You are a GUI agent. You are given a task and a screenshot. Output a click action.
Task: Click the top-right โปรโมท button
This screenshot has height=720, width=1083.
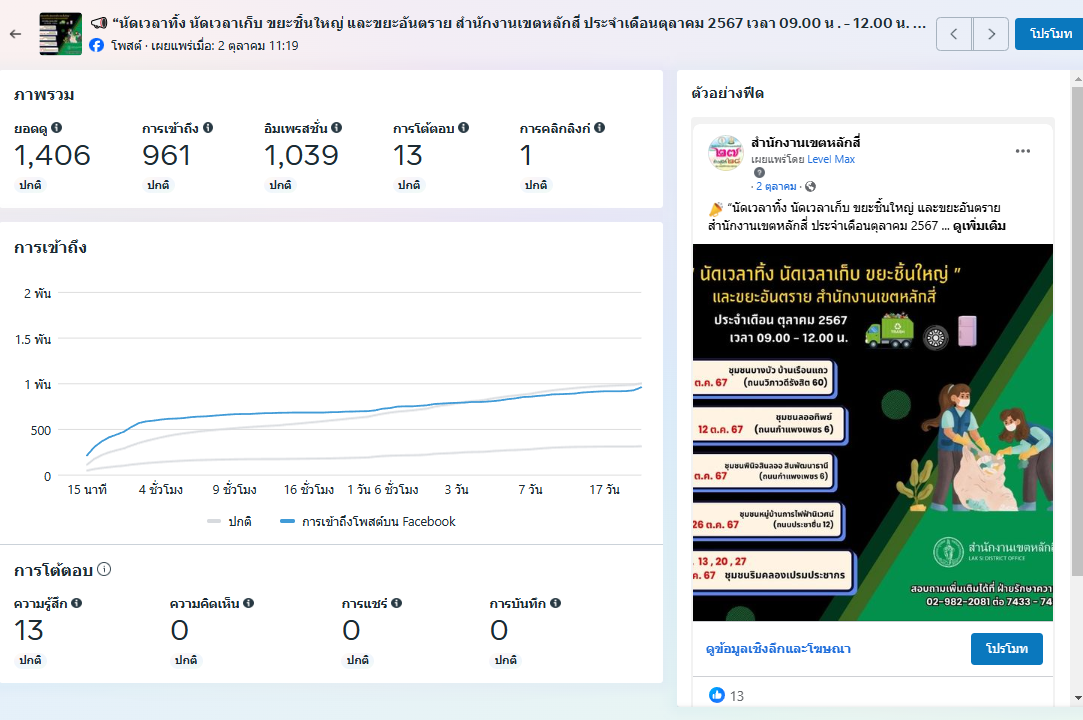[1048, 34]
